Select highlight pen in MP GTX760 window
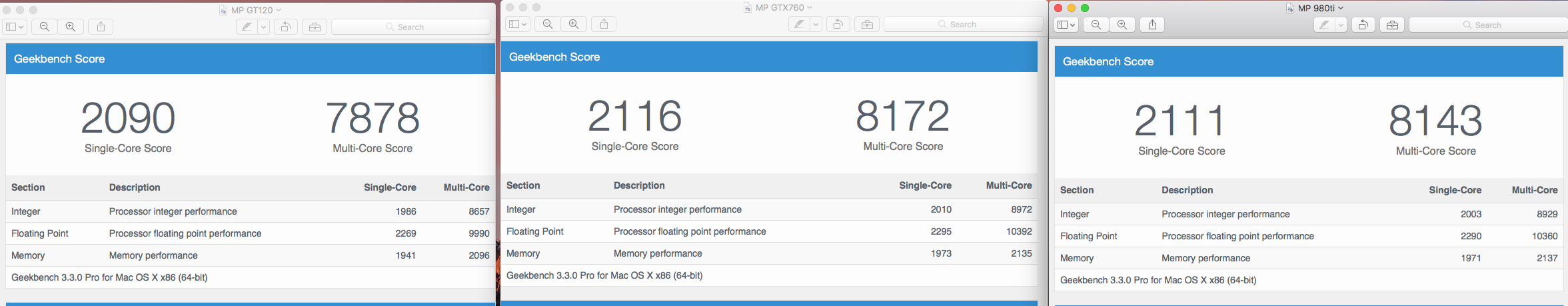The width and height of the screenshot is (1568, 306). click(799, 24)
